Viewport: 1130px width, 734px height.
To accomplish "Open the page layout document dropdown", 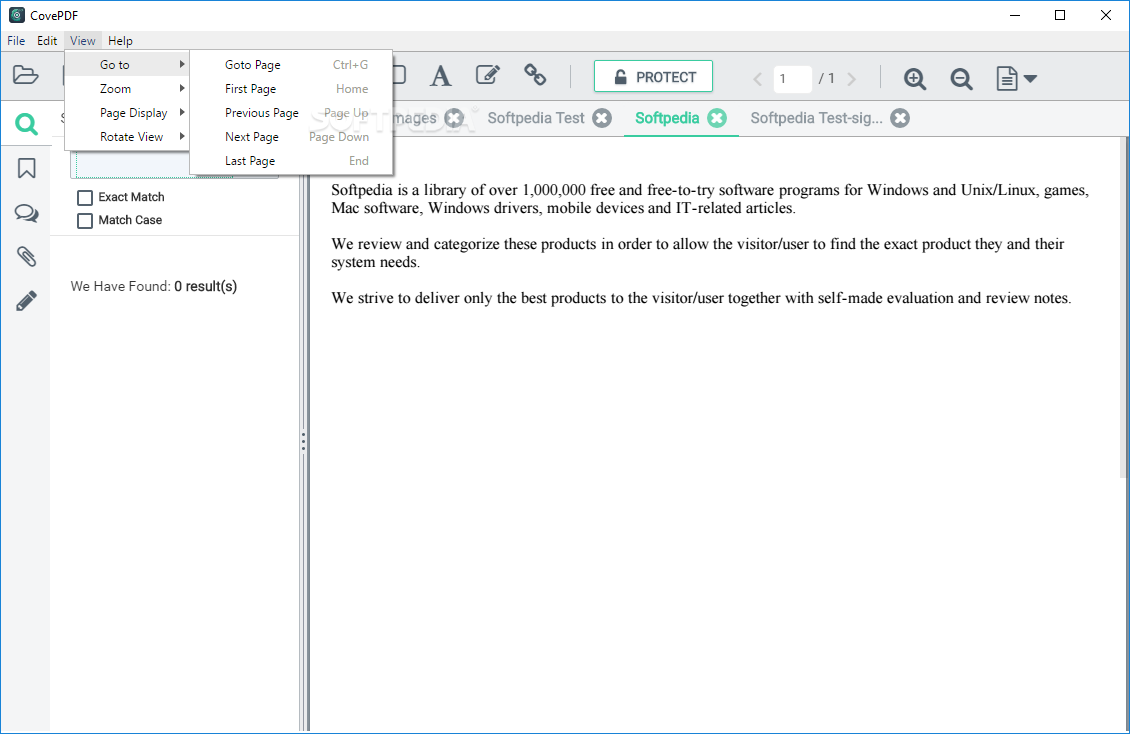I will point(1016,79).
